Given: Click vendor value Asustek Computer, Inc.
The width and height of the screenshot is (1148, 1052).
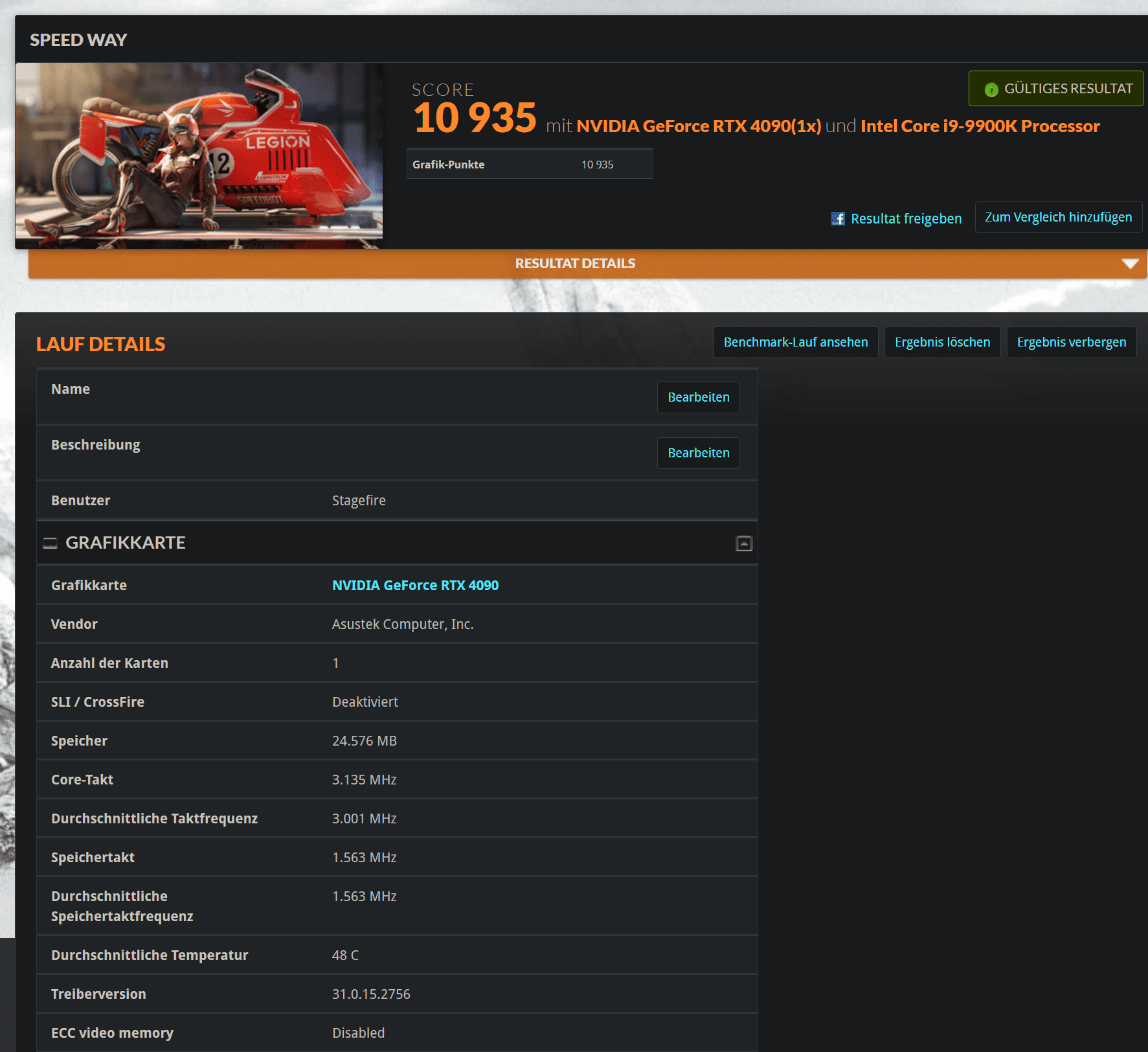Looking at the screenshot, I should [x=403, y=624].
